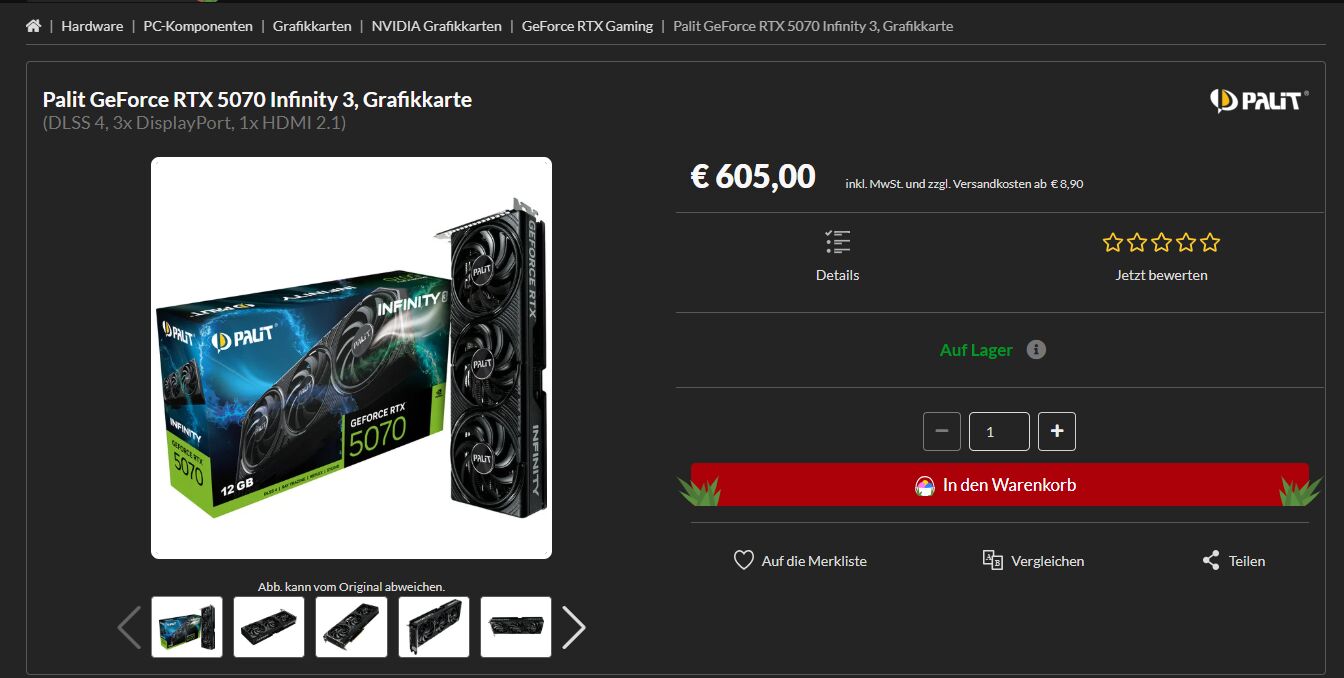Open the Palit brand logo
The height and width of the screenshot is (678, 1344).
(x=1258, y=100)
